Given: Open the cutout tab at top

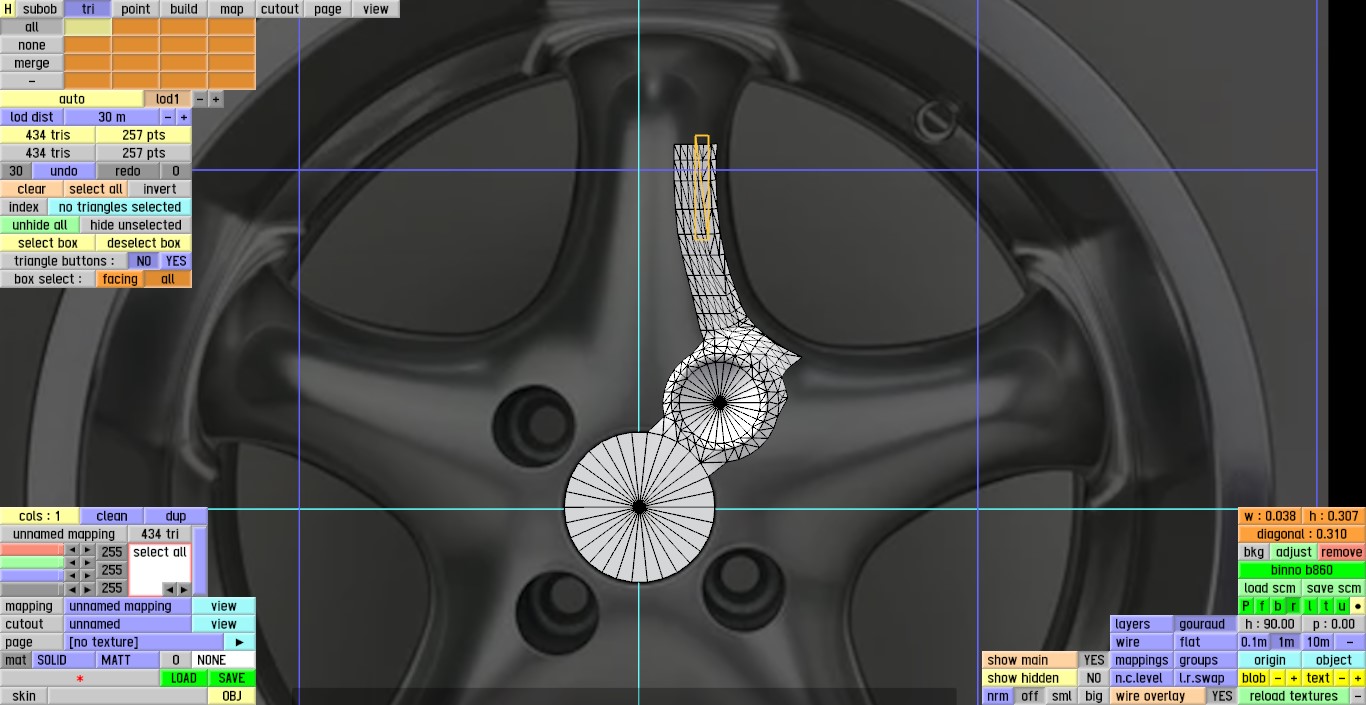Looking at the screenshot, I should tap(280, 9).
